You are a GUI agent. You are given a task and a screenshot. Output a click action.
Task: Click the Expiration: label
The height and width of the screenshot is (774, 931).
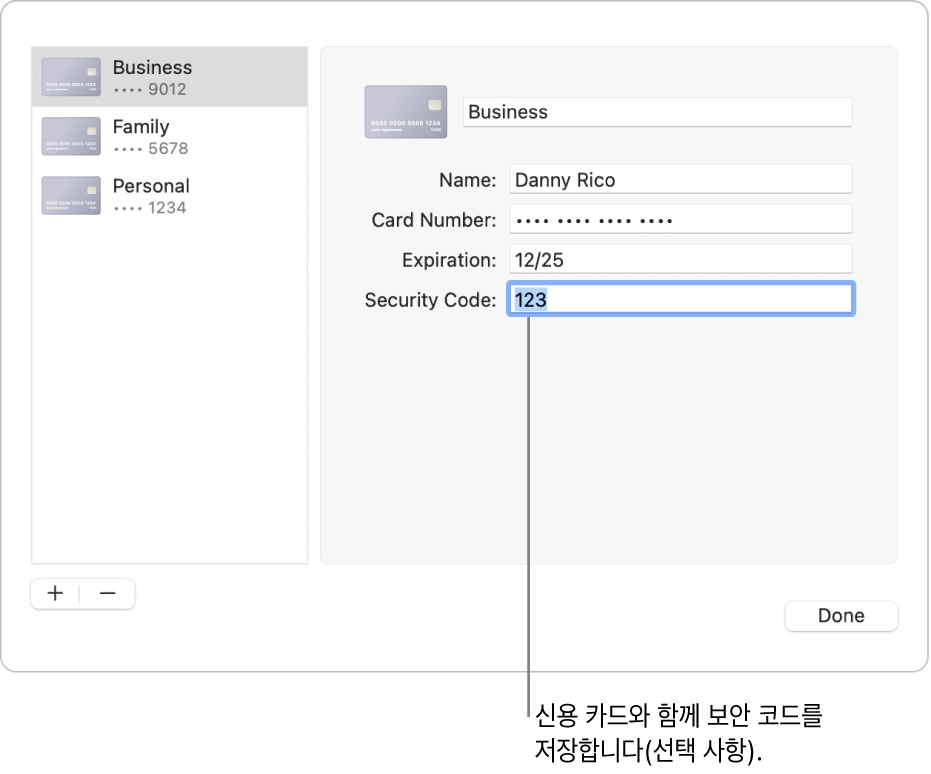[x=449, y=260]
